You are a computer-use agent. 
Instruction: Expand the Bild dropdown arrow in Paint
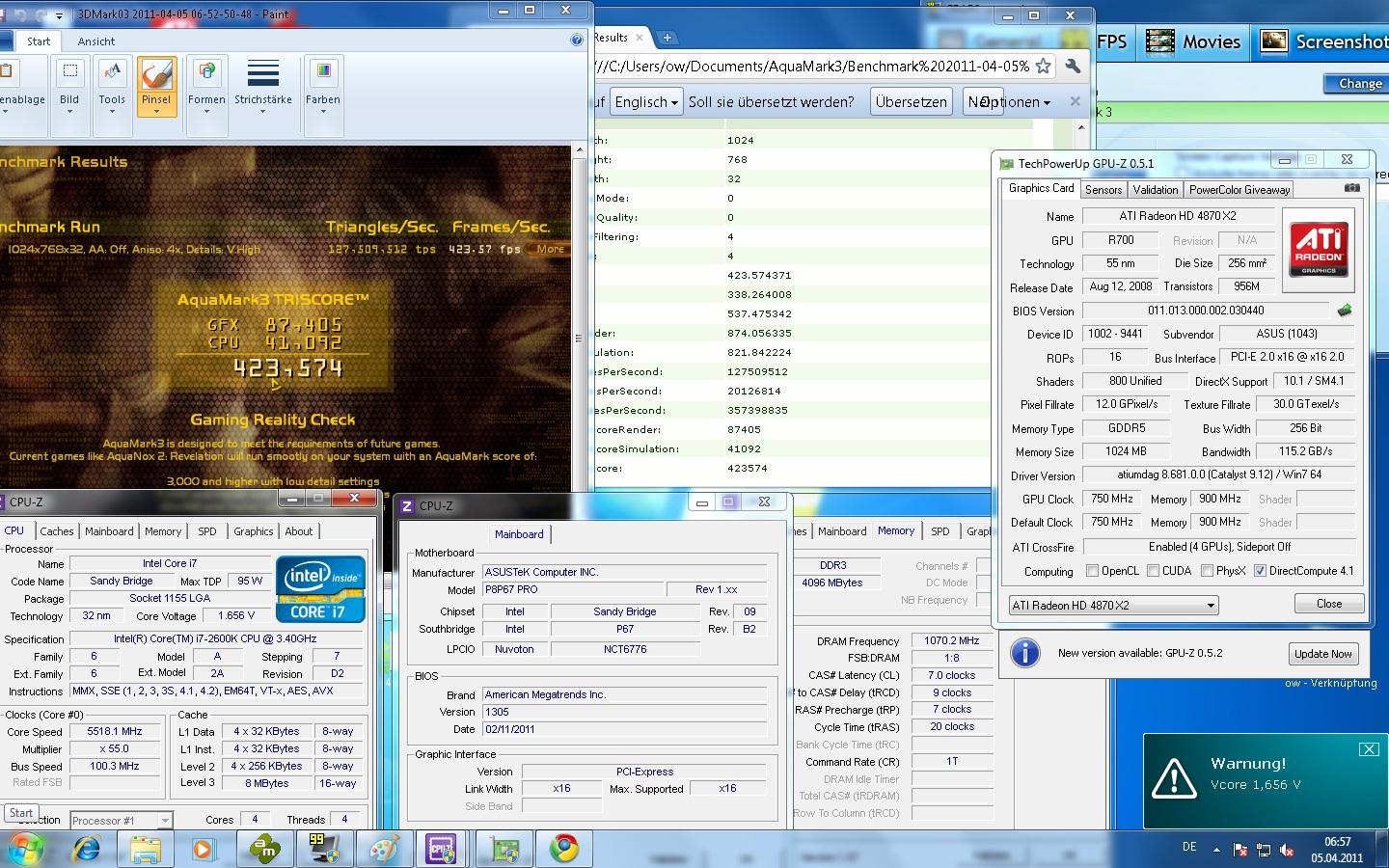(69, 111)
